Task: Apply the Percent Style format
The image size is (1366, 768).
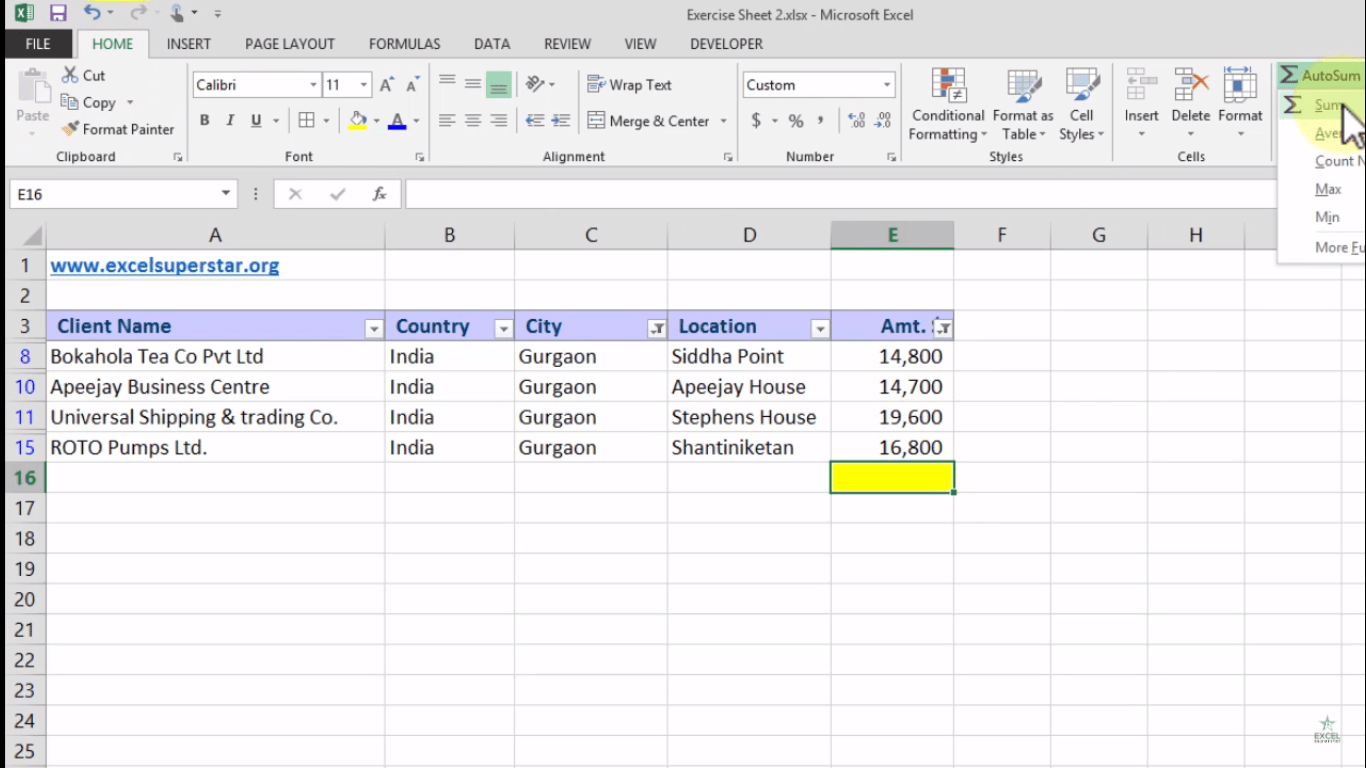Action: pyautogui.click(x=795, y=121)
